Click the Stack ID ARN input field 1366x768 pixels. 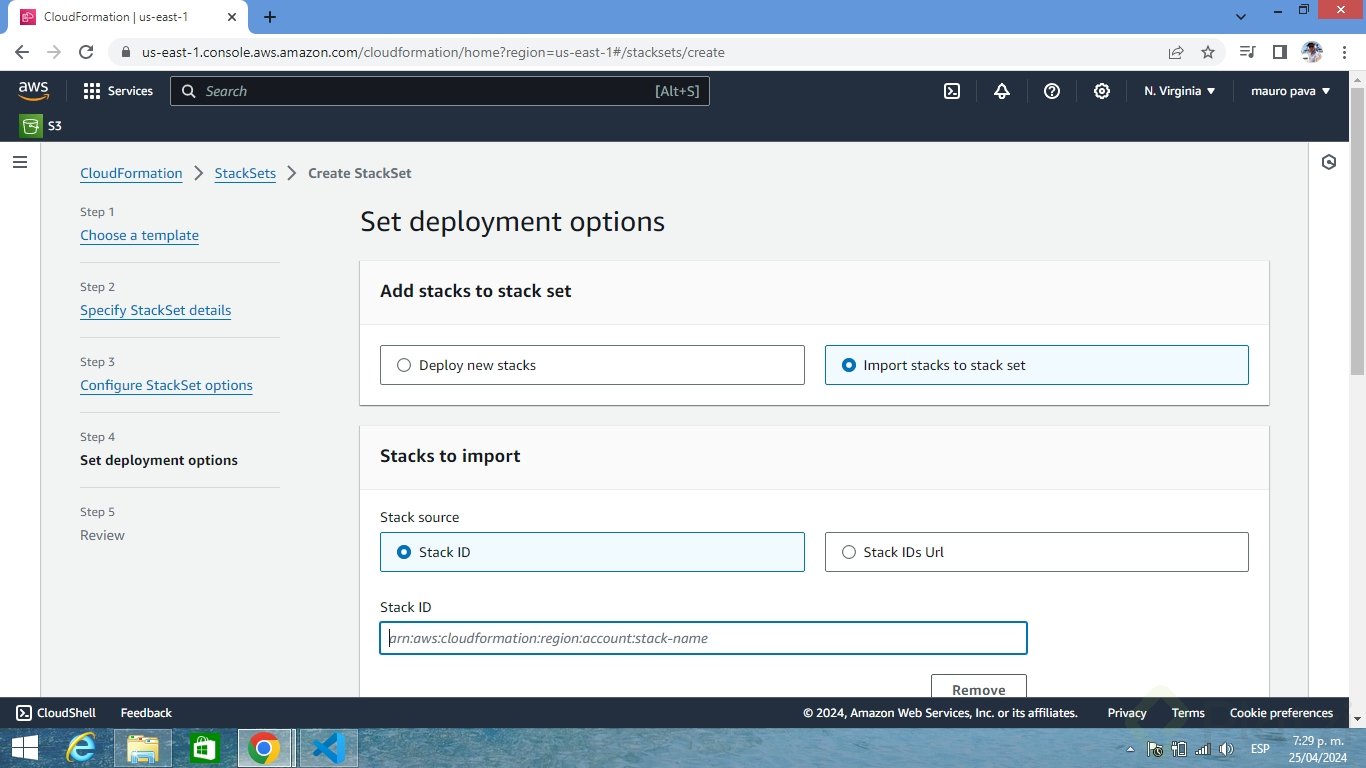(x=703, y=638)
